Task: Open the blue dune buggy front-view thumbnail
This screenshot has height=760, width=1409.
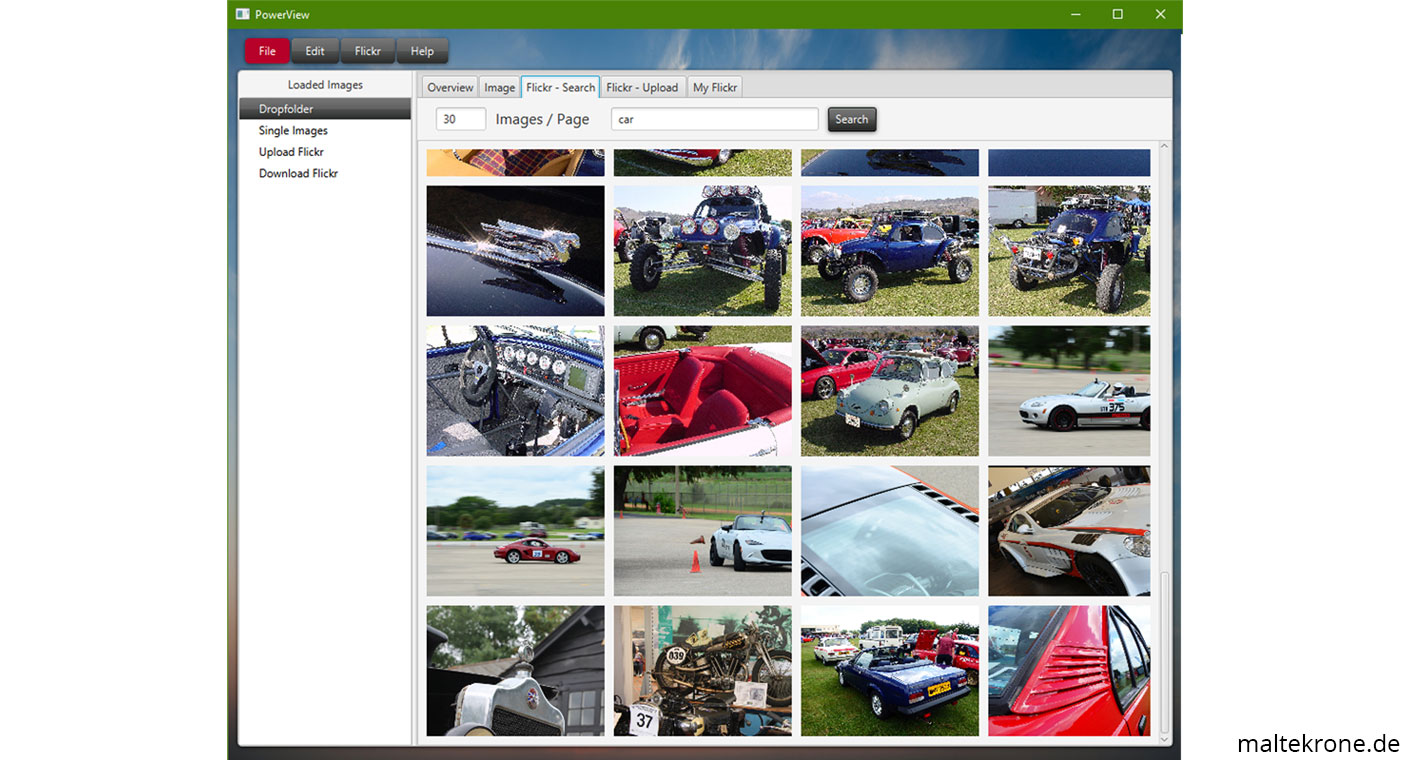Action: pyautogui.click(x=703, y=251)
